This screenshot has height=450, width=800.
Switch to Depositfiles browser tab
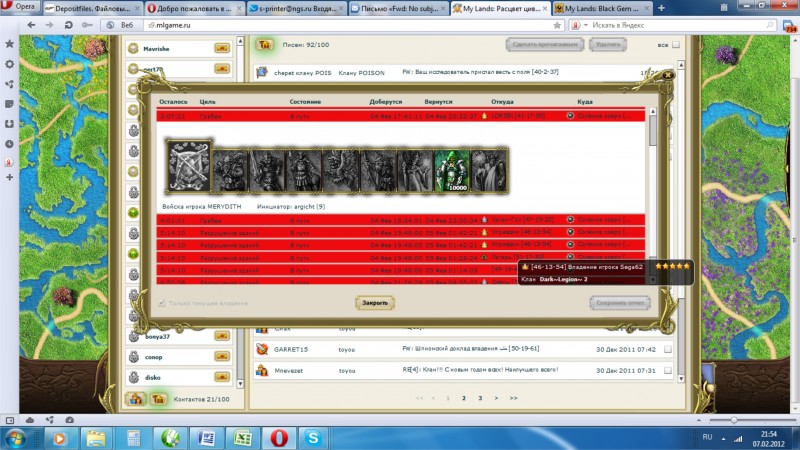[x=92, y=8]
